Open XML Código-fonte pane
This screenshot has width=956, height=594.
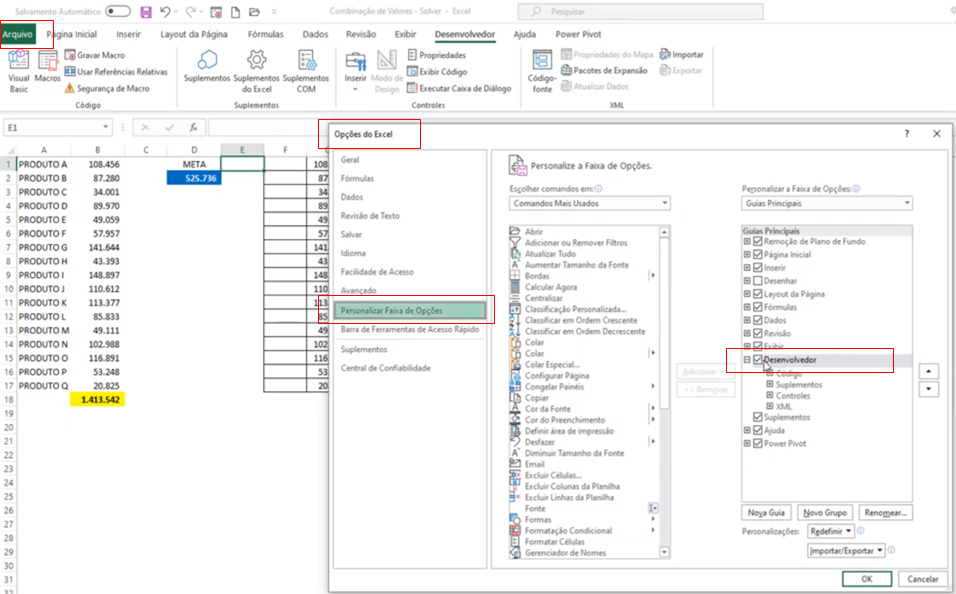(x=541, y=71)
